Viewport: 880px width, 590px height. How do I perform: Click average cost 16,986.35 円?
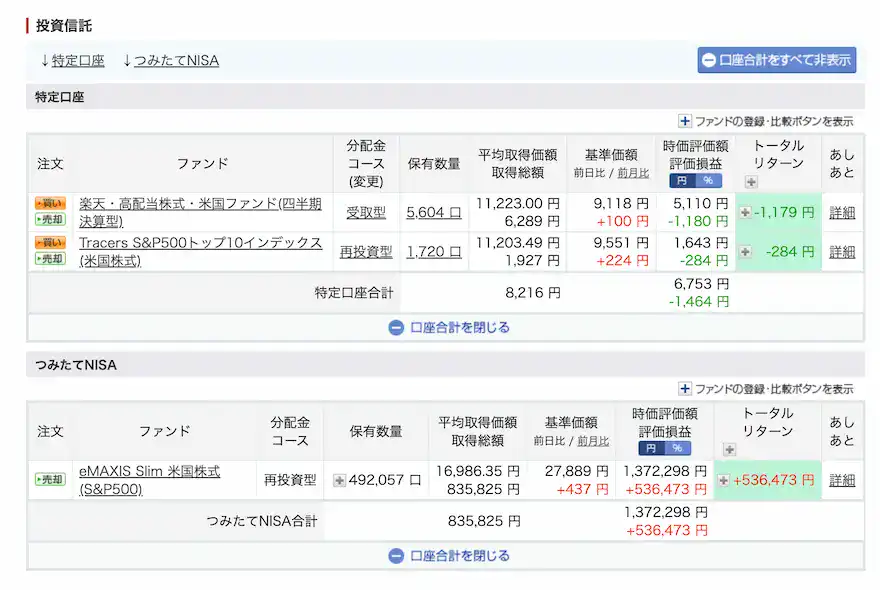(x=478, y=471)
